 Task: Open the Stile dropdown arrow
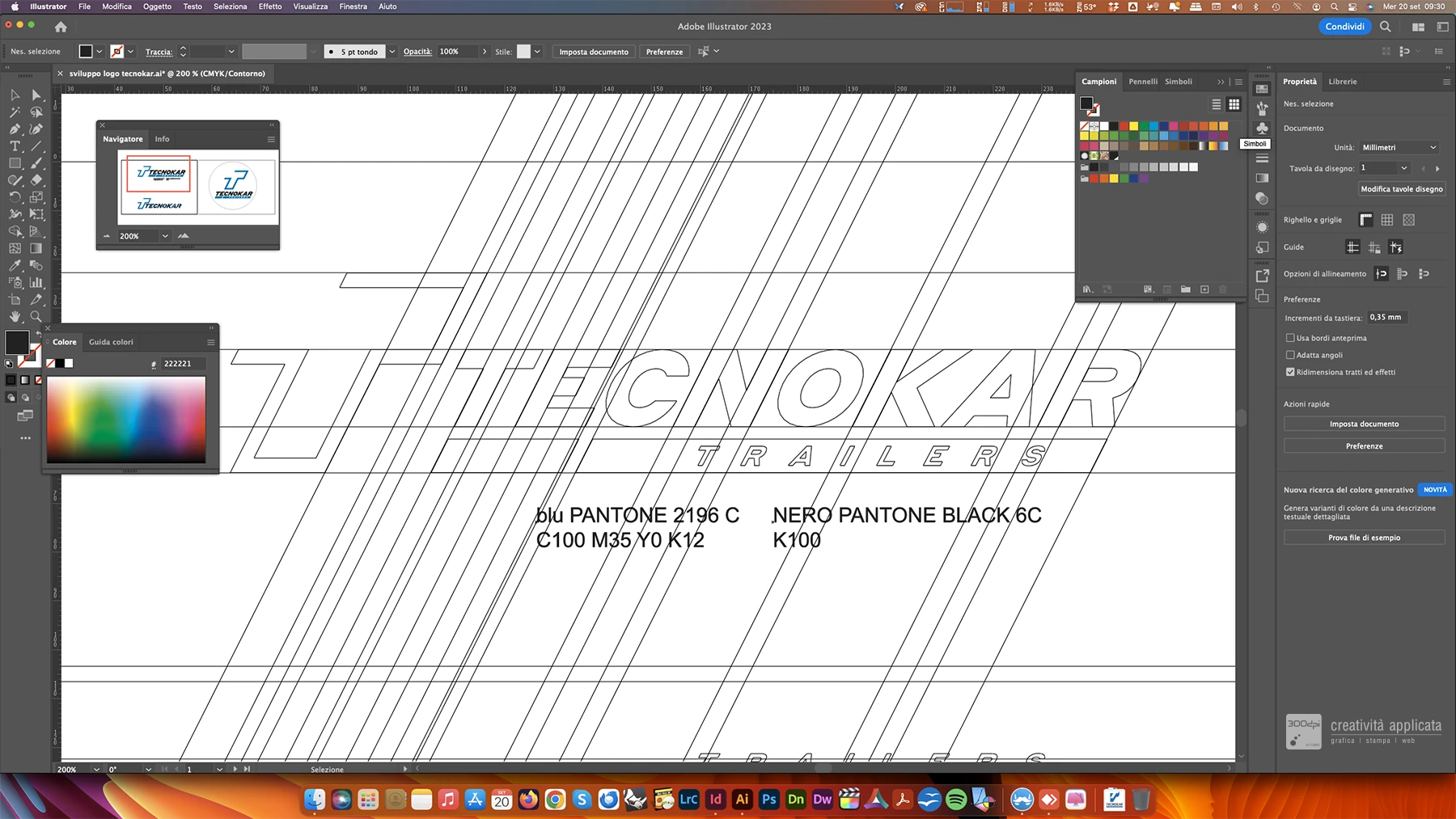pos(537,52)
